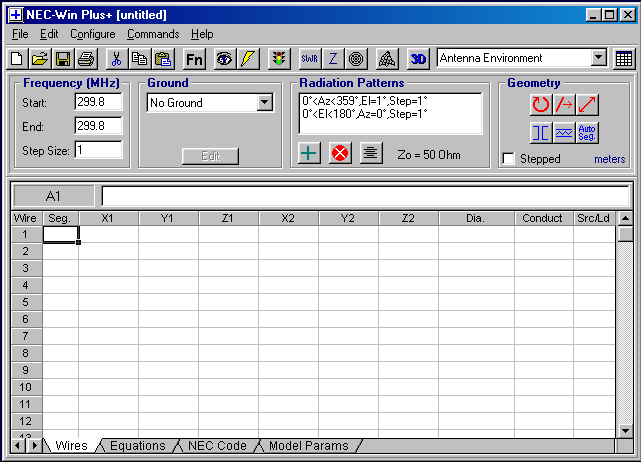Click the New file icon

17,59
